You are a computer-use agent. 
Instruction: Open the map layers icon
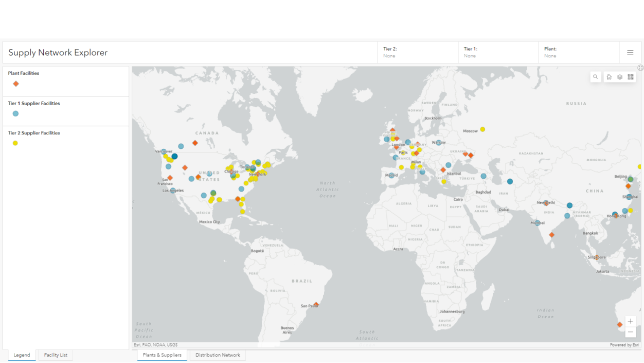pyautogui.click(x=620, y=77)
